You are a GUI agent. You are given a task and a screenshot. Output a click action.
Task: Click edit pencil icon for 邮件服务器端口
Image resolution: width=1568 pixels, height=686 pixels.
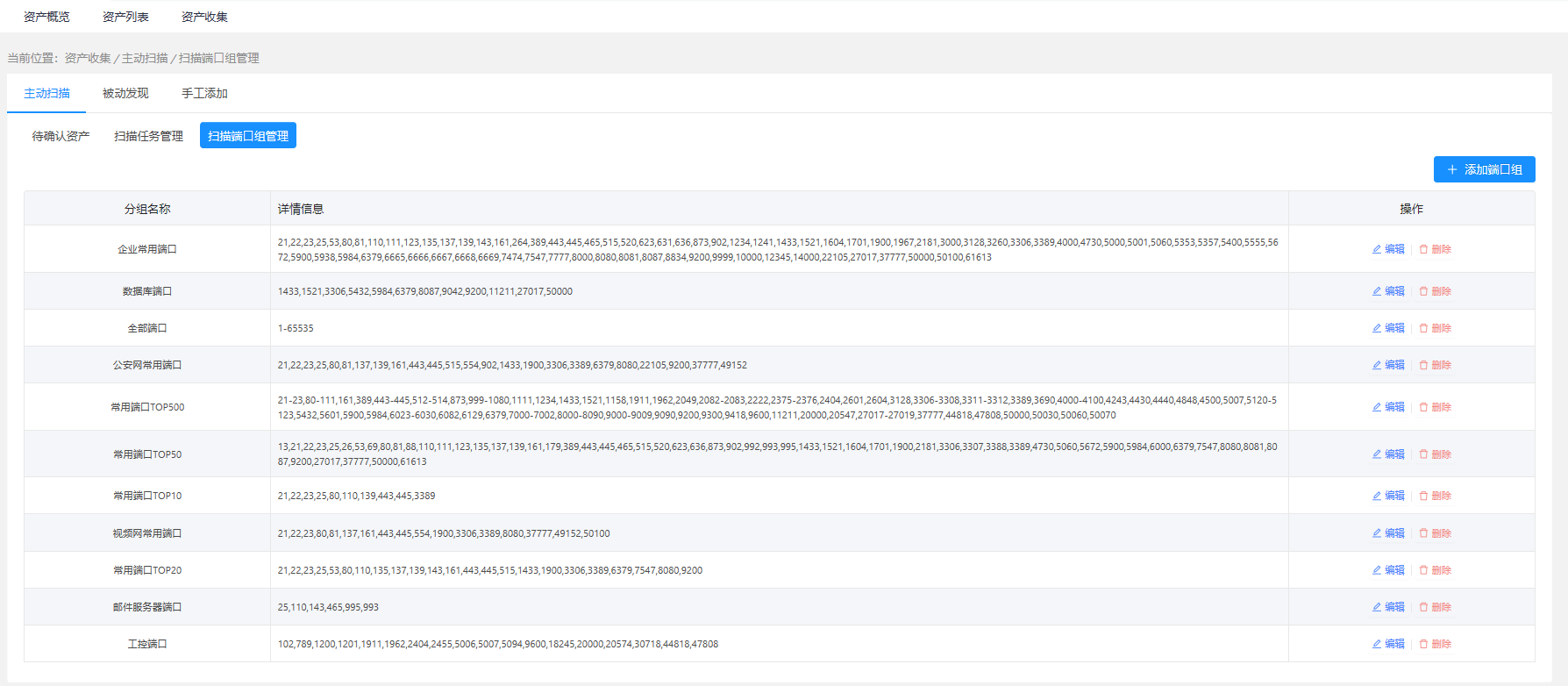click(x=1377, y=607)
